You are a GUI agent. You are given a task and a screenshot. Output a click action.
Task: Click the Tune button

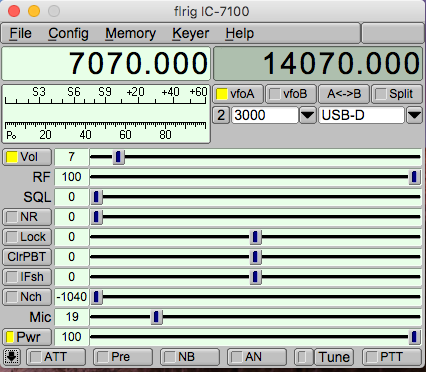pyautogui.click(x=334, y=357)
